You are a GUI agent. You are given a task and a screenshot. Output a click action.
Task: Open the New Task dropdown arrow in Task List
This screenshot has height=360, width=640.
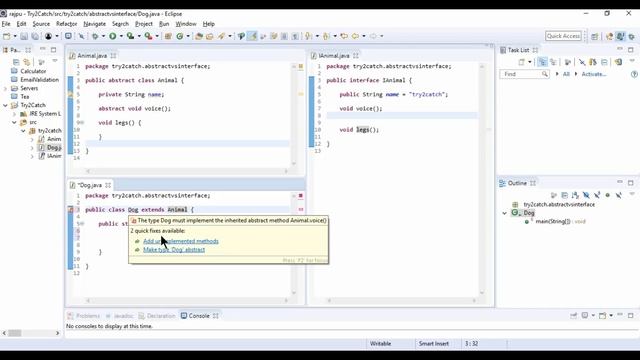[530, 62]
